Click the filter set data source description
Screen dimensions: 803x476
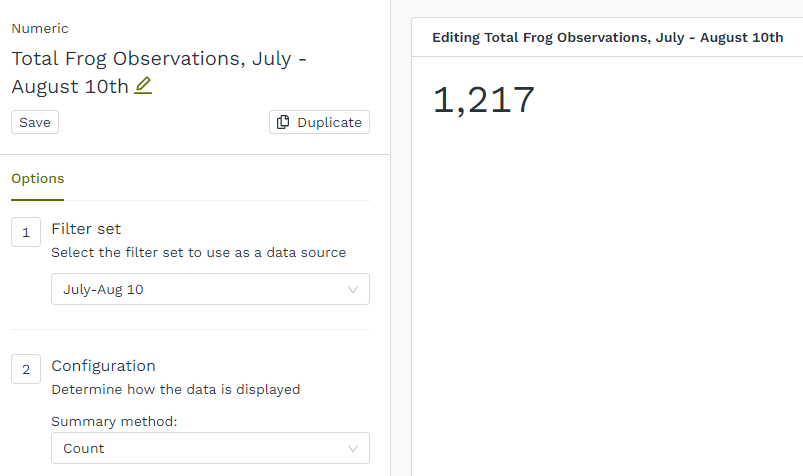click(x=198, y=253)
